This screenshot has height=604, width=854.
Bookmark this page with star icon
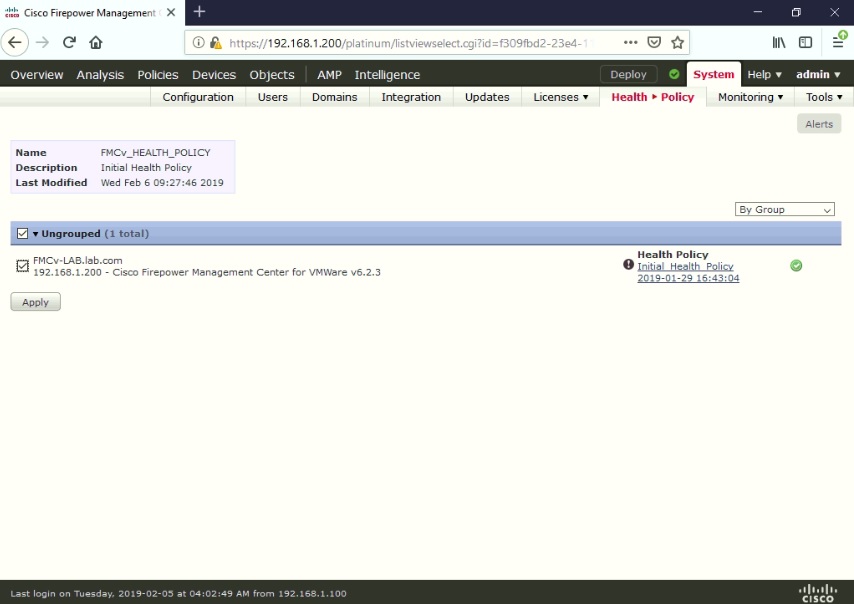click(677, 42)
